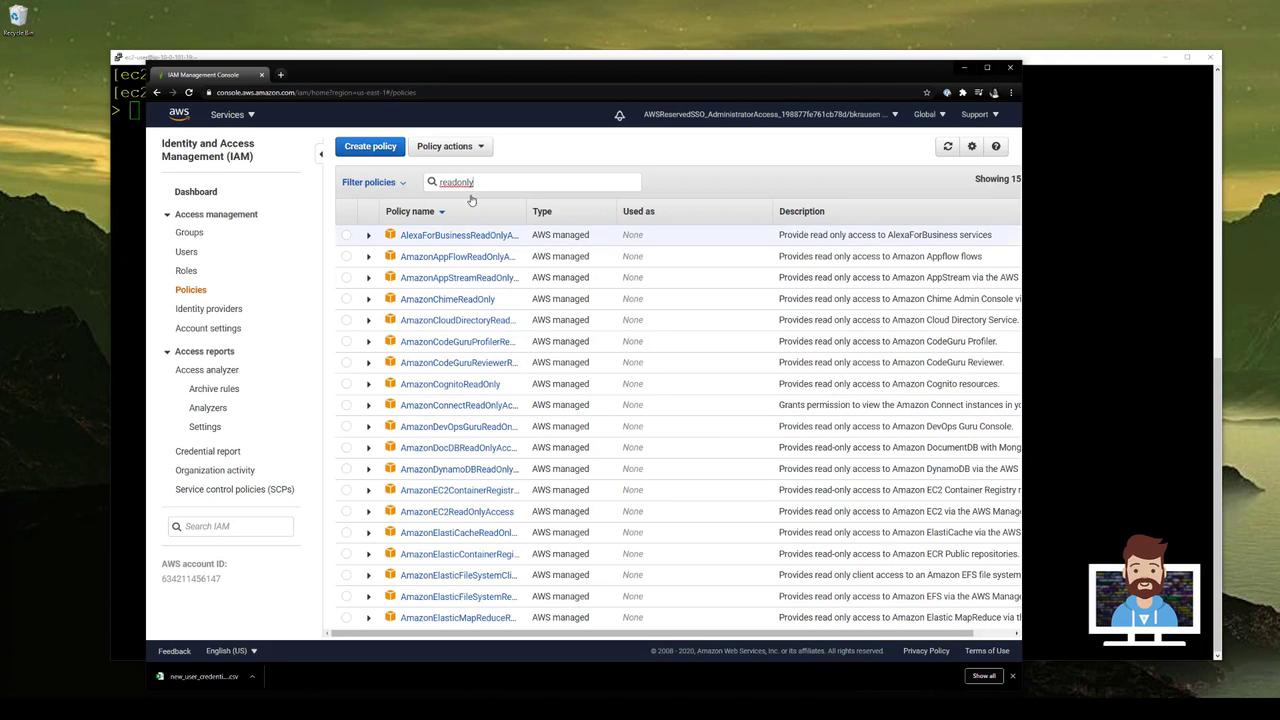
Task: Expand the AmazonCognitoReadOnly policy row
Action: point(368,384)
